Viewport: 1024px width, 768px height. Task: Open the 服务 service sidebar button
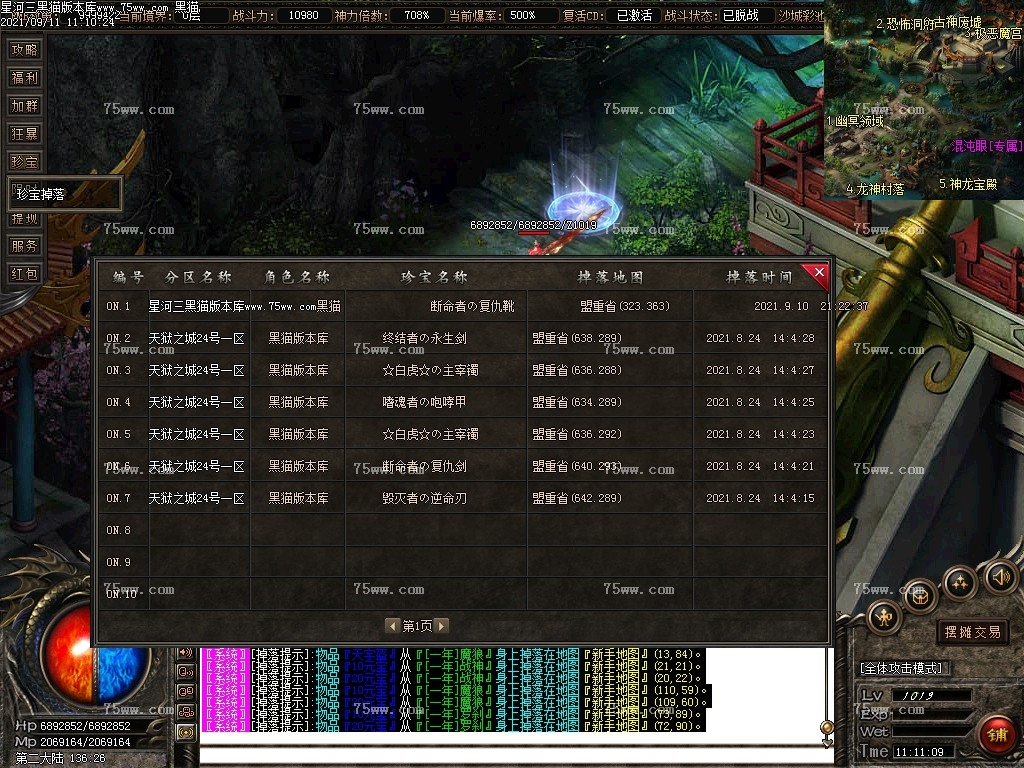[x=24, y=246]
